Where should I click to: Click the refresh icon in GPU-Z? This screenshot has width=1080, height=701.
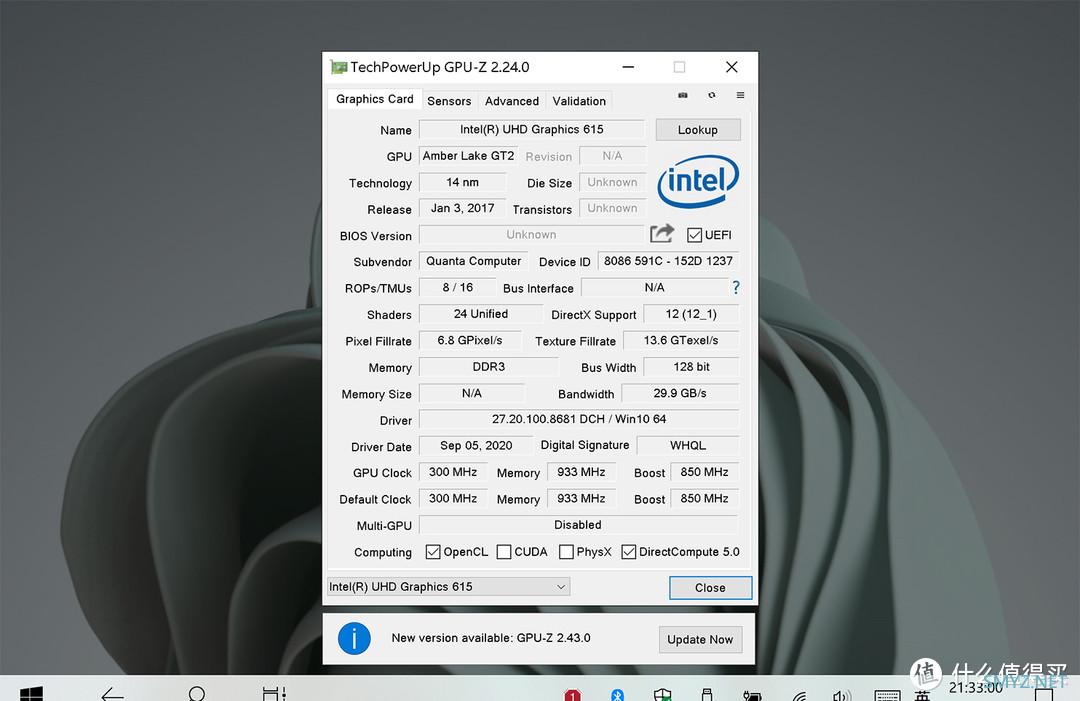tap(711, 96)
